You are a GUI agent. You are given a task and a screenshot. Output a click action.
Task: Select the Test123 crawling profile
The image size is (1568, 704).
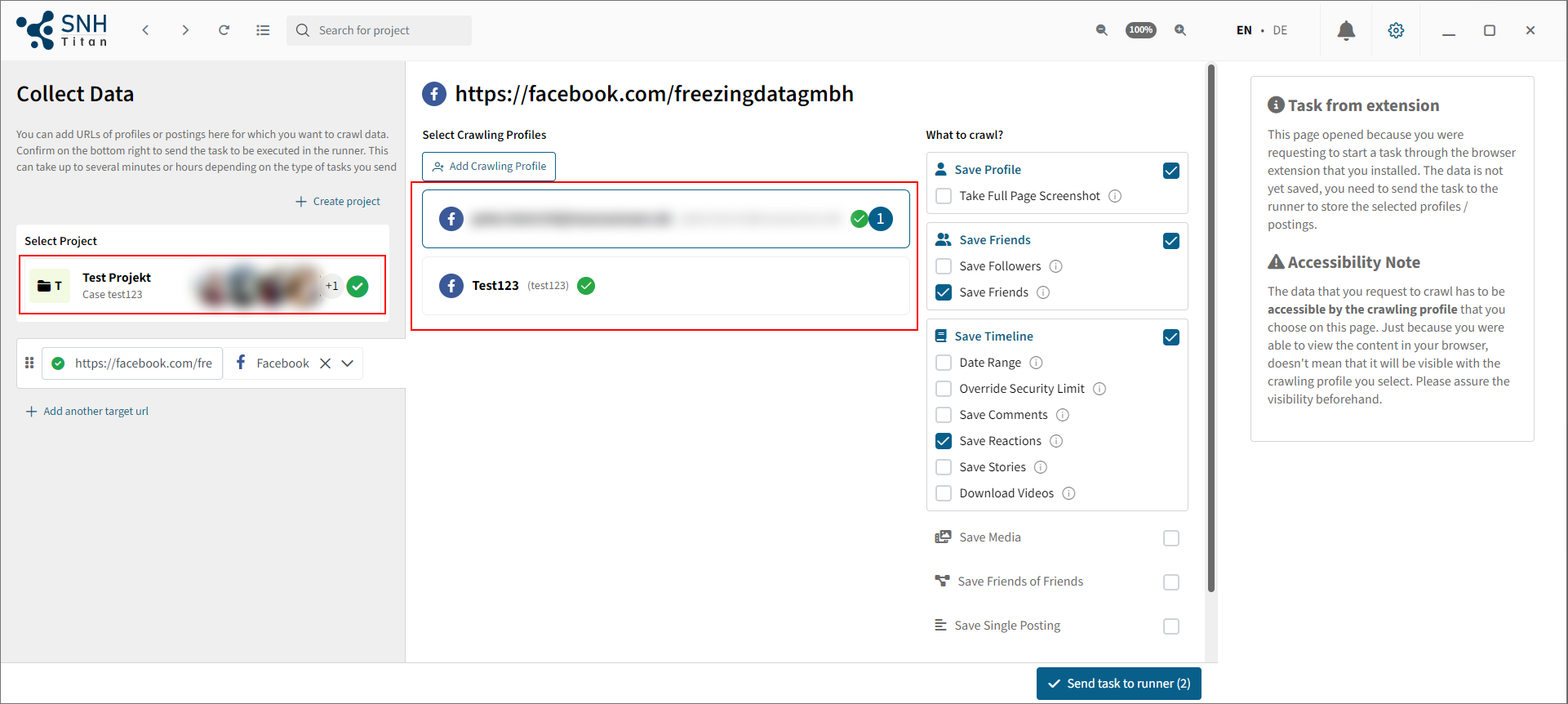pos(666,286)
